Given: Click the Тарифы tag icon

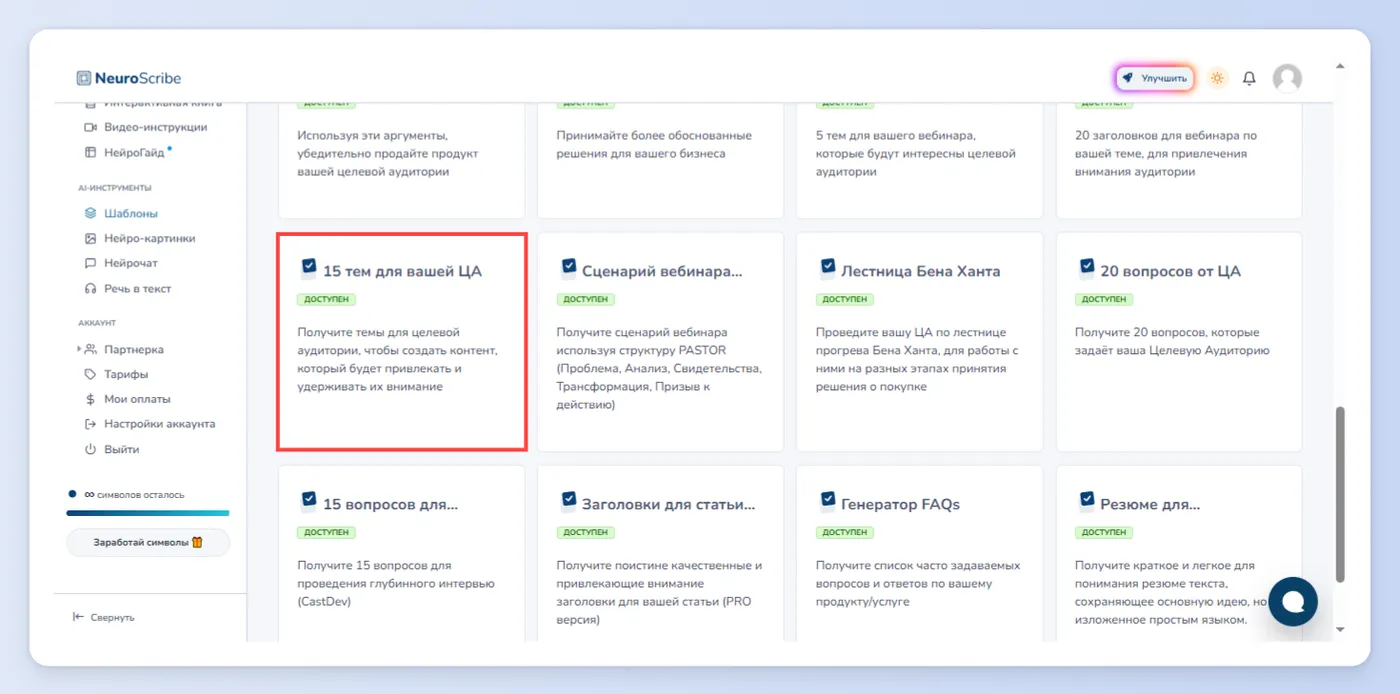Looking at the screenshot, I should coord(90,374).
